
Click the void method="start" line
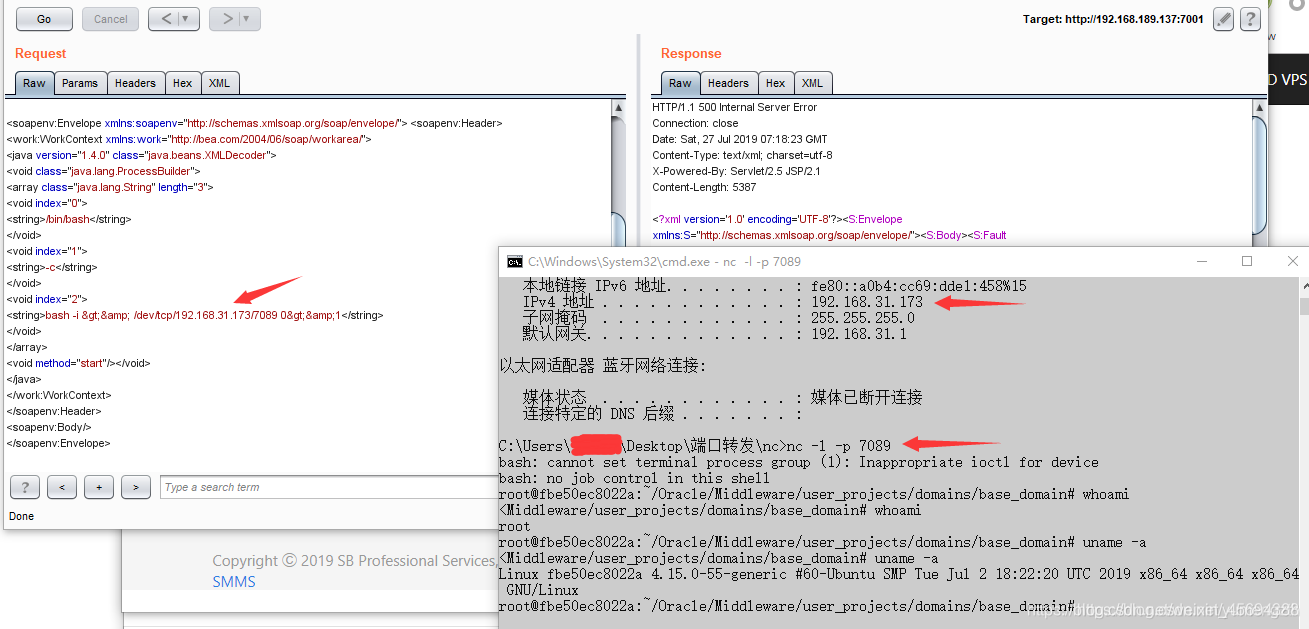click(78, 363)
